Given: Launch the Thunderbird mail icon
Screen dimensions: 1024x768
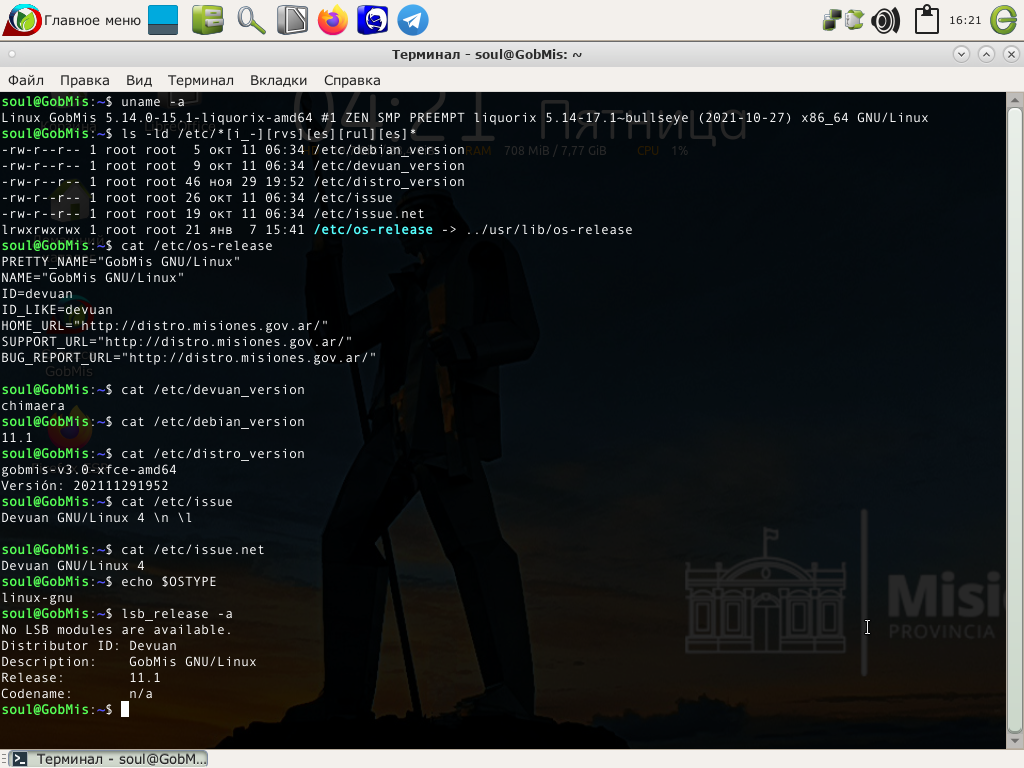Looking at the screenshot, I should [x=373, y=20].
